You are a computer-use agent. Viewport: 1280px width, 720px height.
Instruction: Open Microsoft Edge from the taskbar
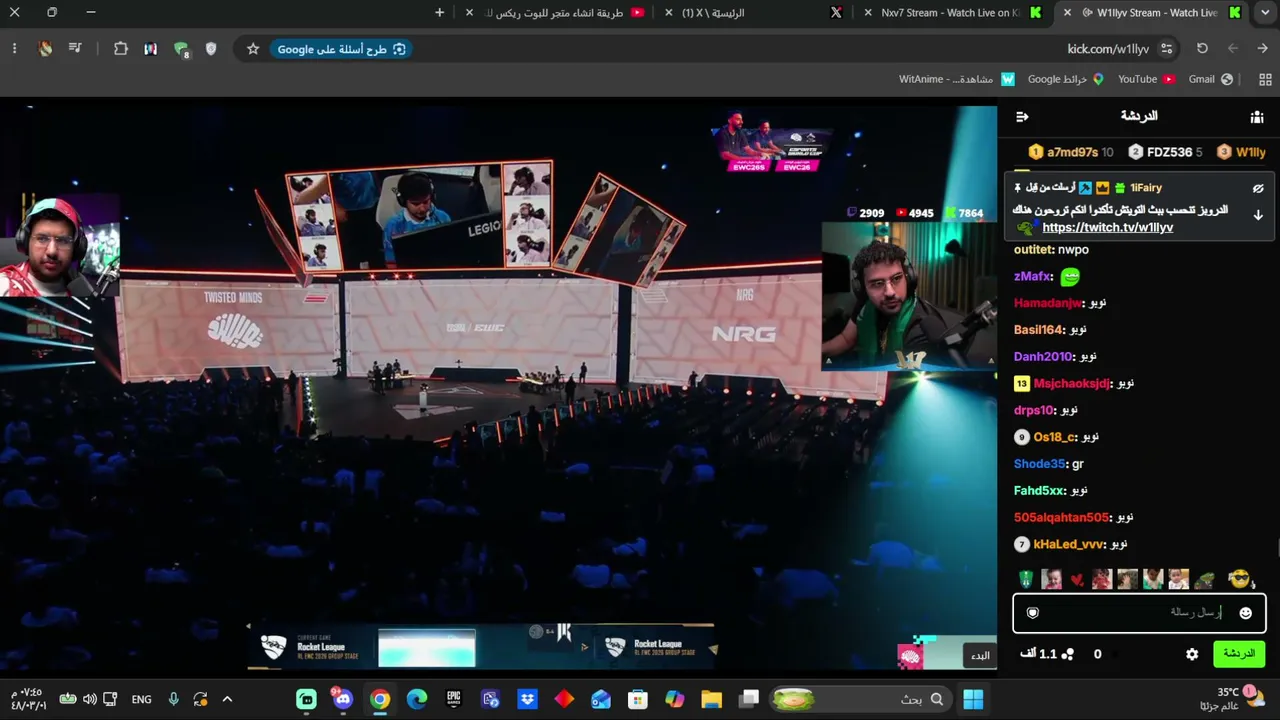pyautogui.click(x=417, y=699)
